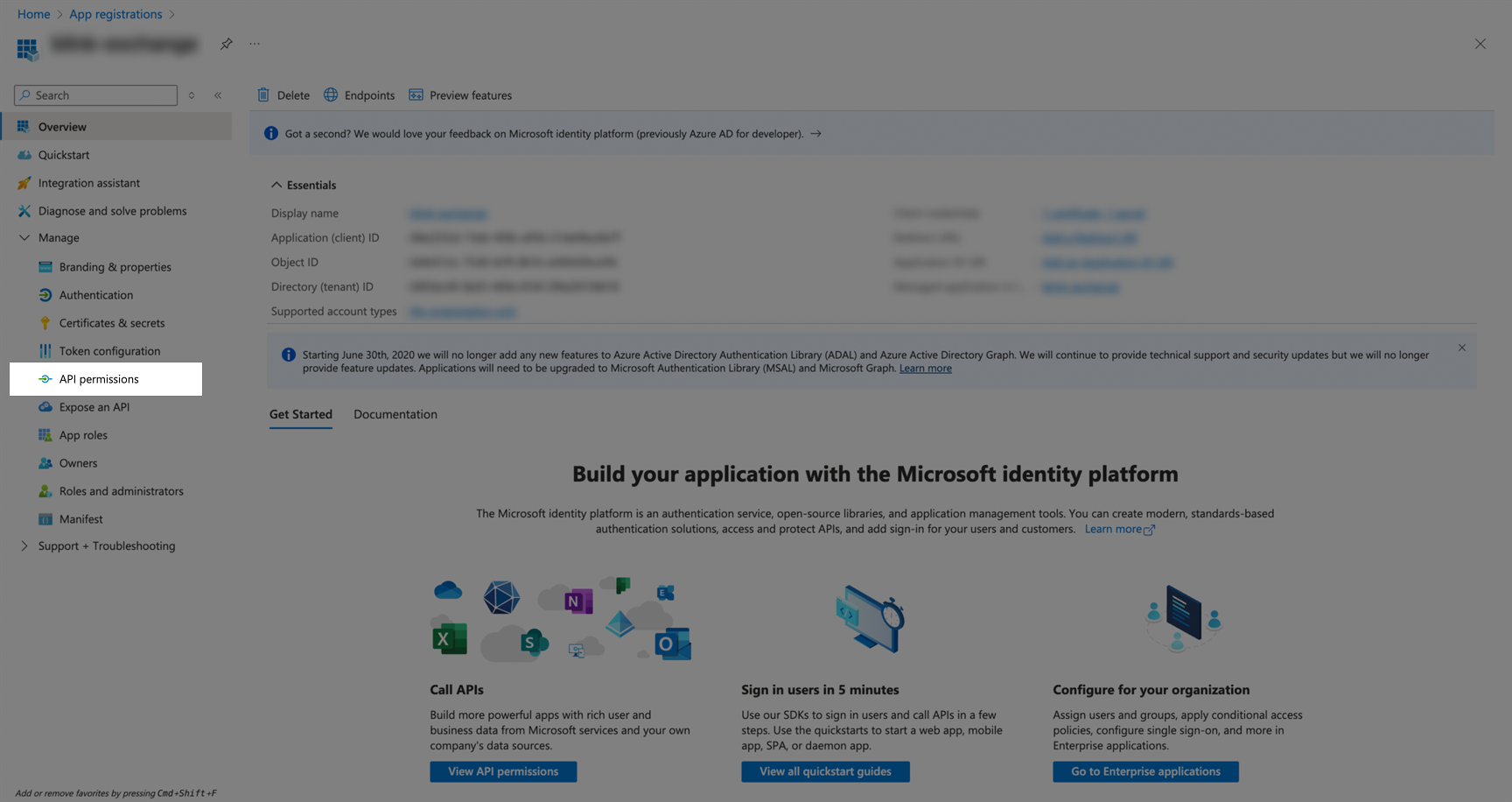This screenshot has width=1512, height=802.
Task: Click the Diagnose and solve problems wrench icon
Action: 24,211
